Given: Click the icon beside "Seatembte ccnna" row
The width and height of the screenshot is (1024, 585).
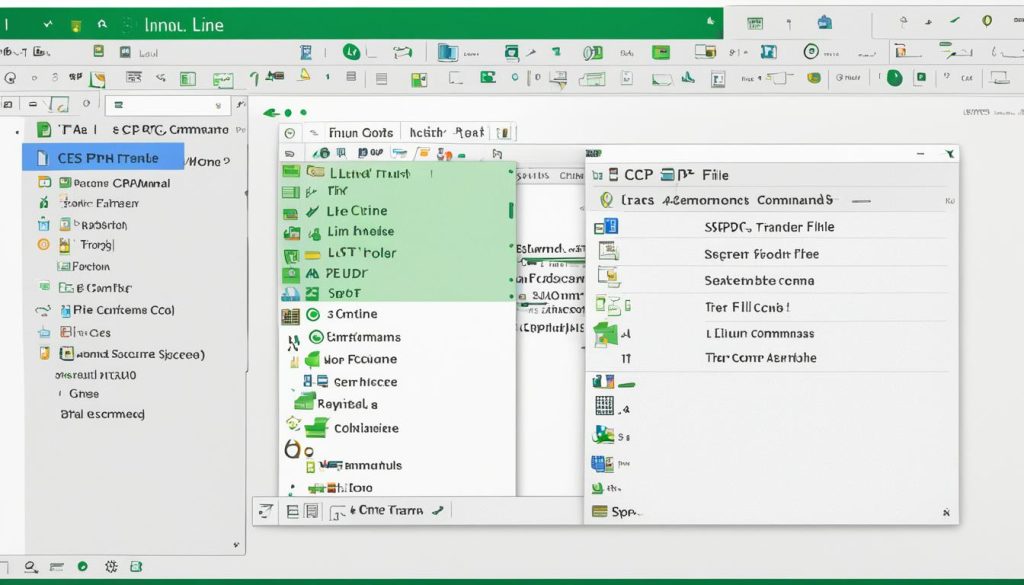Looking at the screenshot, I should (609, 277).
